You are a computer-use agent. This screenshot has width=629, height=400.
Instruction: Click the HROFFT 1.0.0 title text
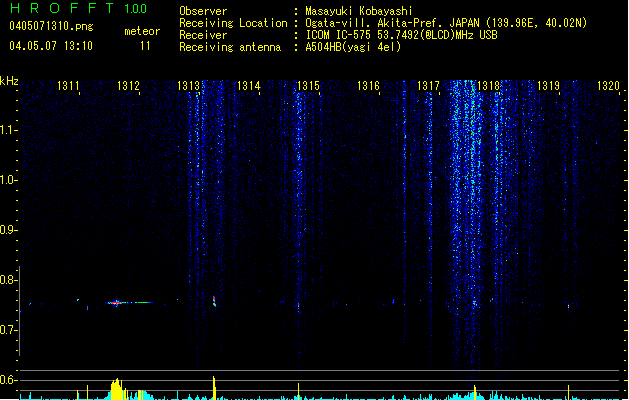[79, 8]
